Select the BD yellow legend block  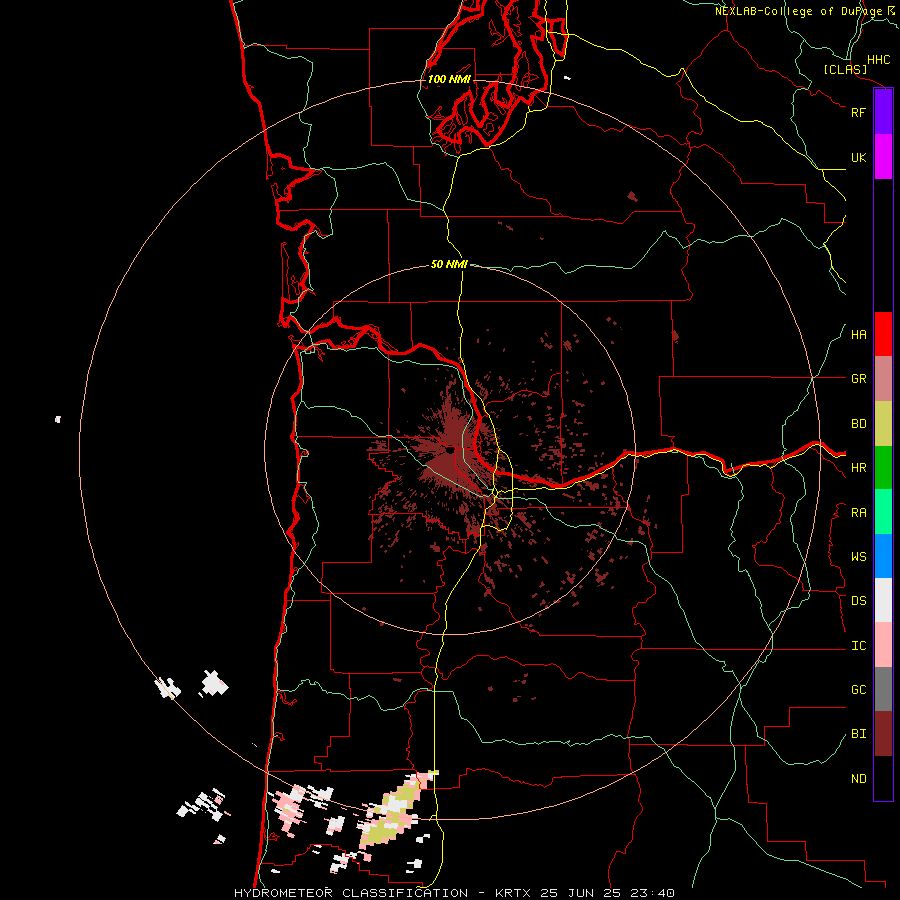coord(883,424)
